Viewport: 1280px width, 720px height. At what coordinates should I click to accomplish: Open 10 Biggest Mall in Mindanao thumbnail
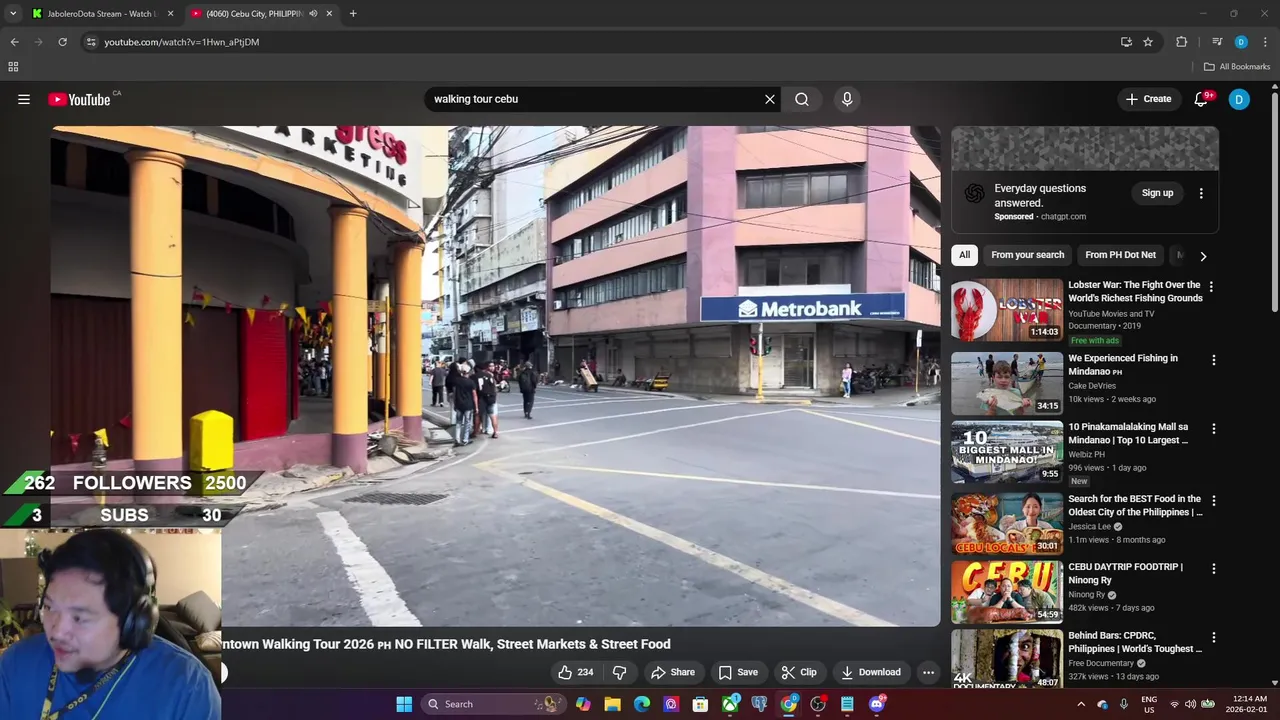(1007, 452)
